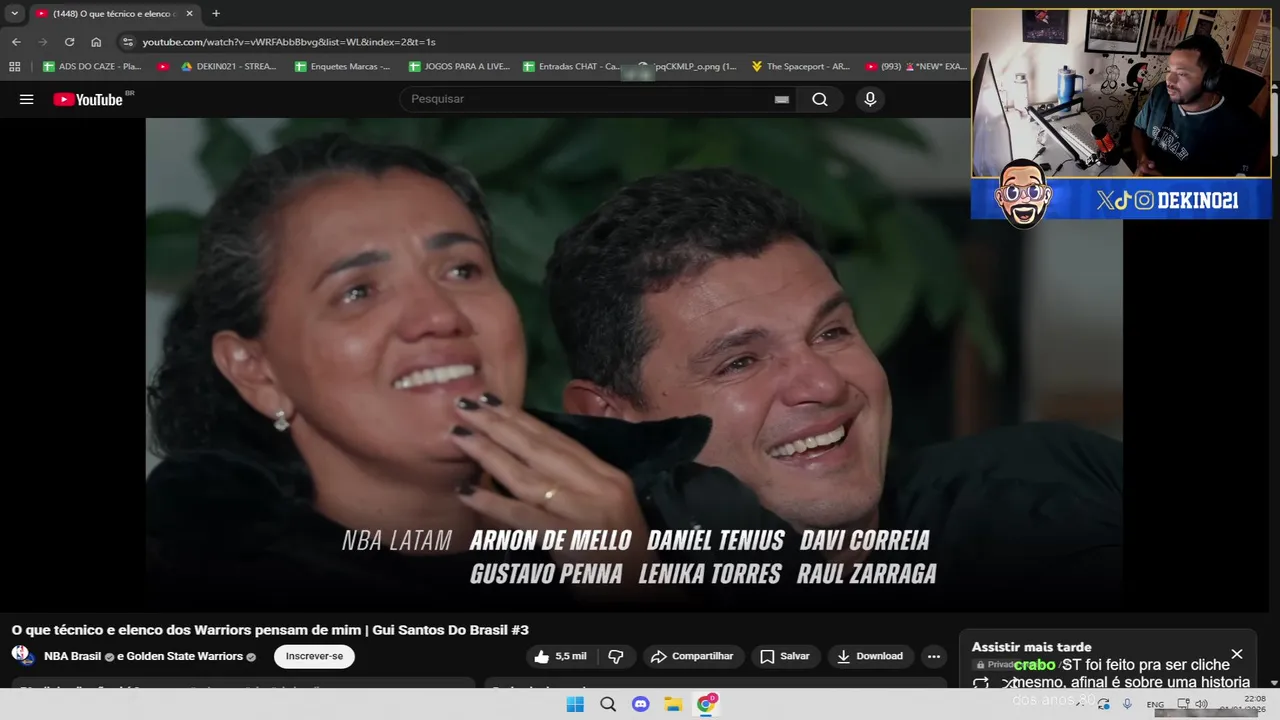Open a new tab with the plus button

click(216, 13)
